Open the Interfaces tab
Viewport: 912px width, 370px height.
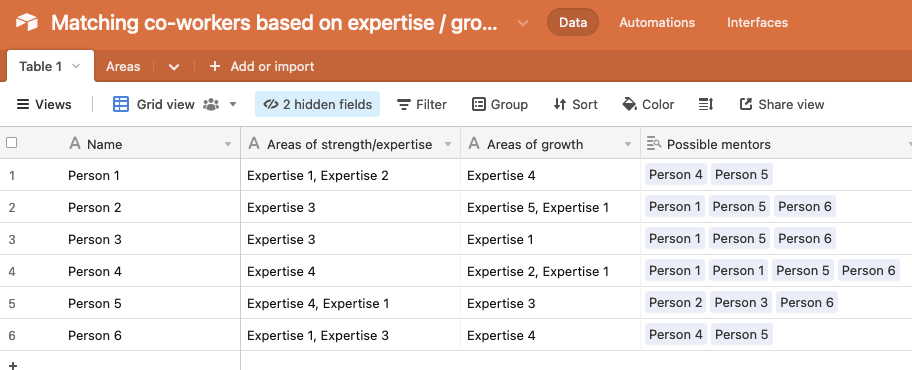[757, 23]
